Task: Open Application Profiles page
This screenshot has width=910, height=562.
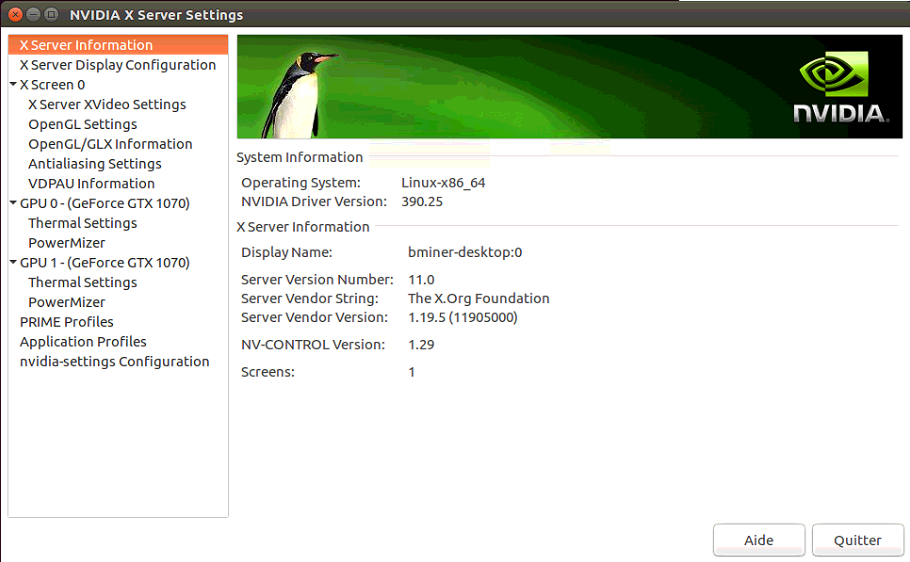Action: (x=83, y=341)
